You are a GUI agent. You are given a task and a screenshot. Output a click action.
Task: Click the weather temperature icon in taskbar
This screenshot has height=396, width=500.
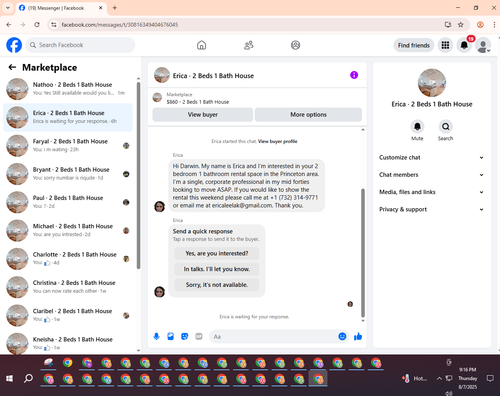[406, 378]
